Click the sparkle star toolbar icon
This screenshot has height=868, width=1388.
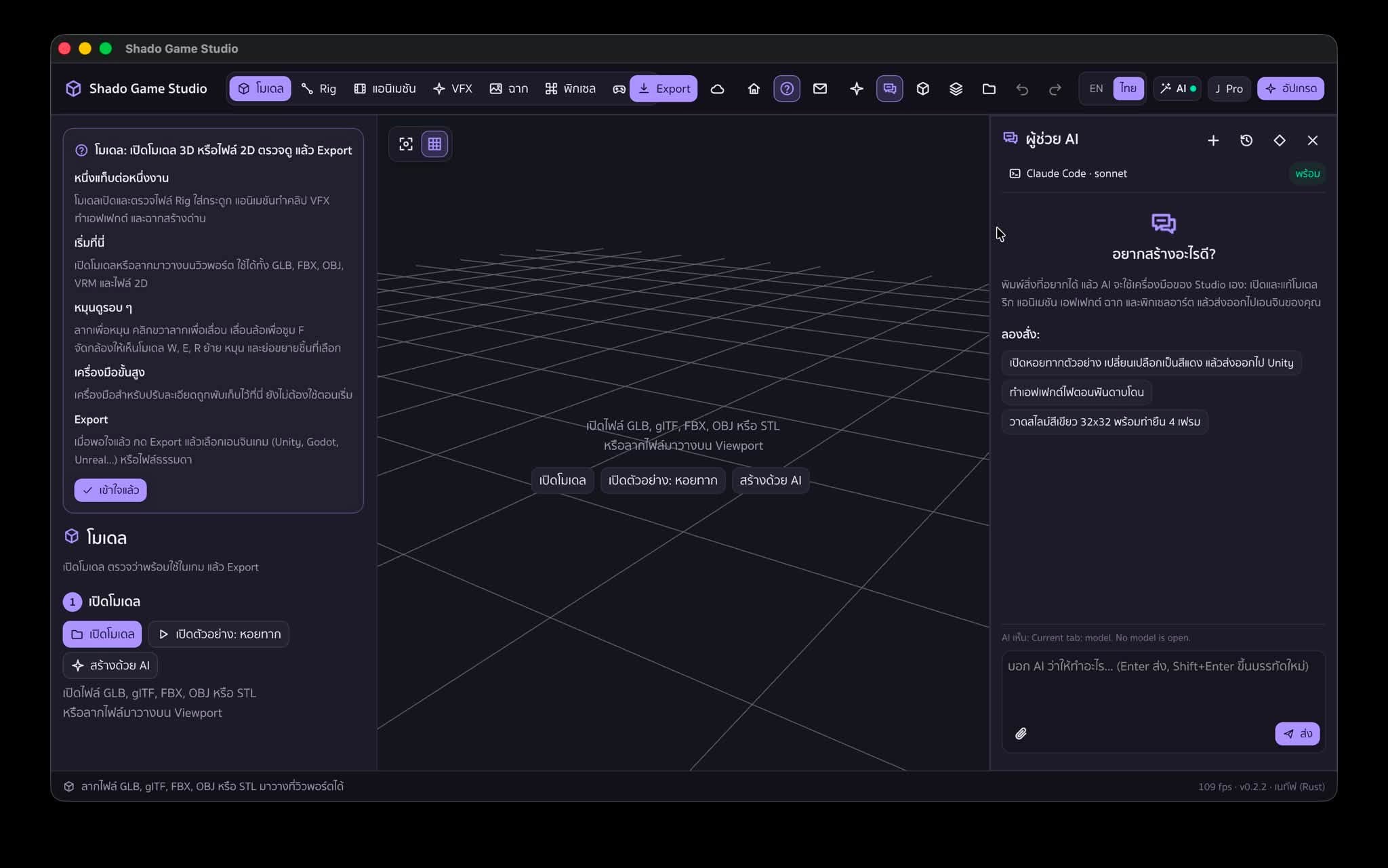[857, 89]
